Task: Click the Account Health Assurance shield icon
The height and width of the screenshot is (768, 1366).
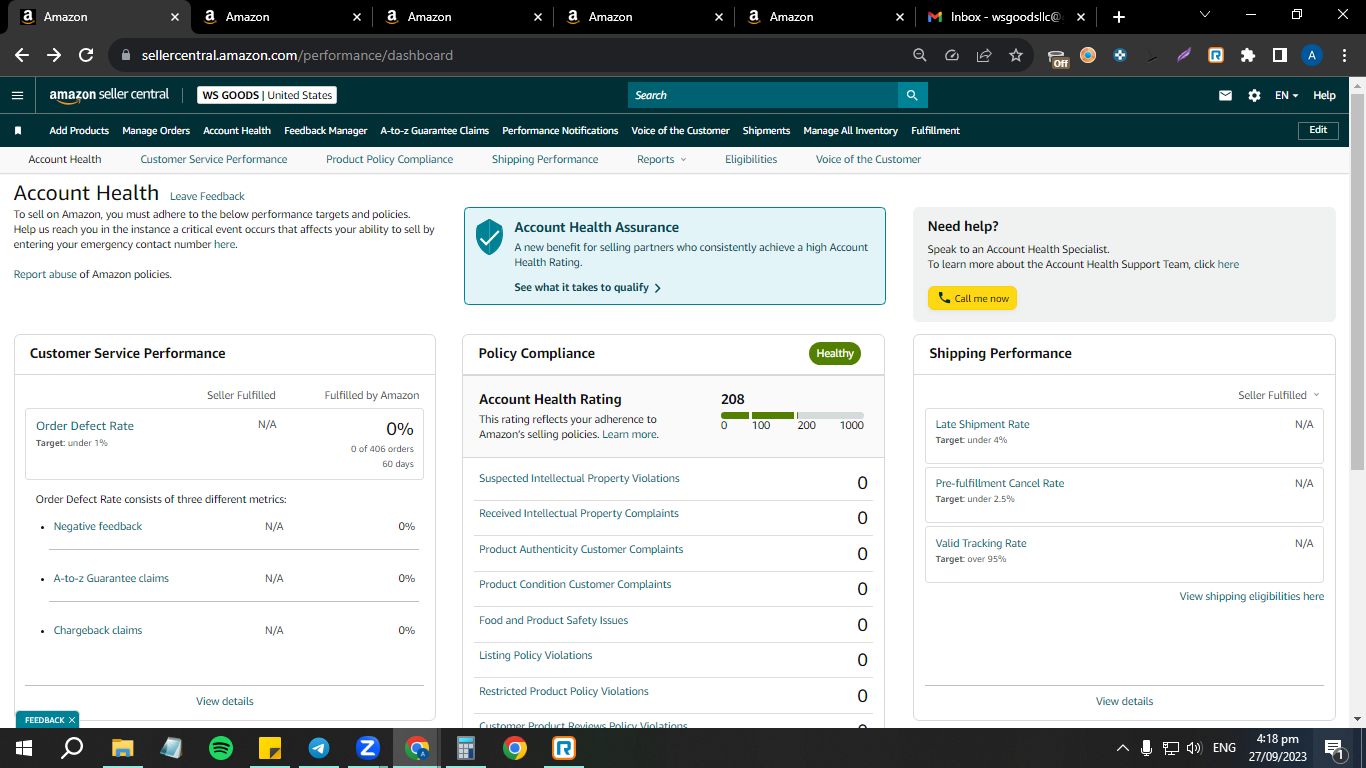Action: point(489,237)
